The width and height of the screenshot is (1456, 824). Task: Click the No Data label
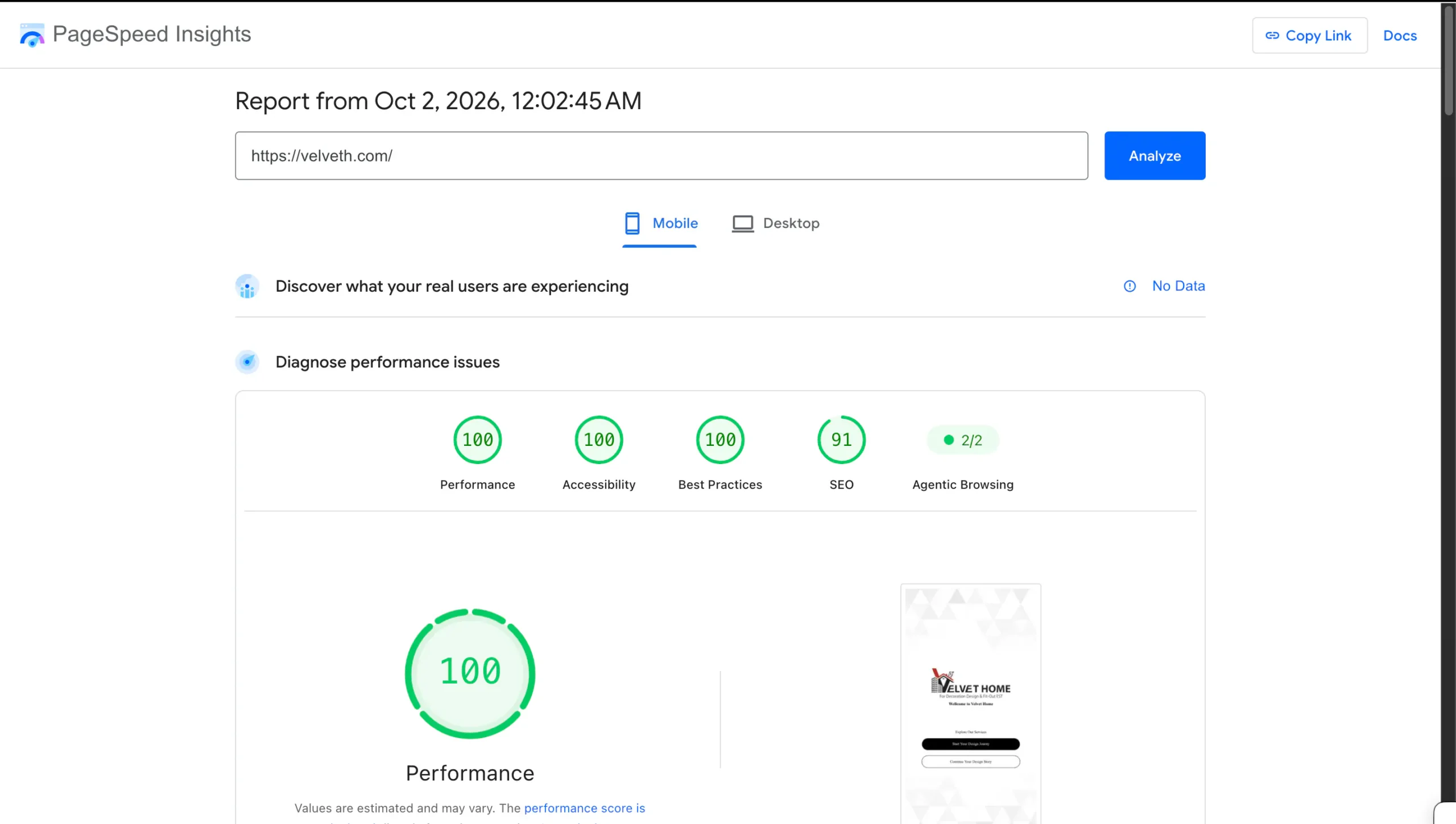[x=1178, y=286]
